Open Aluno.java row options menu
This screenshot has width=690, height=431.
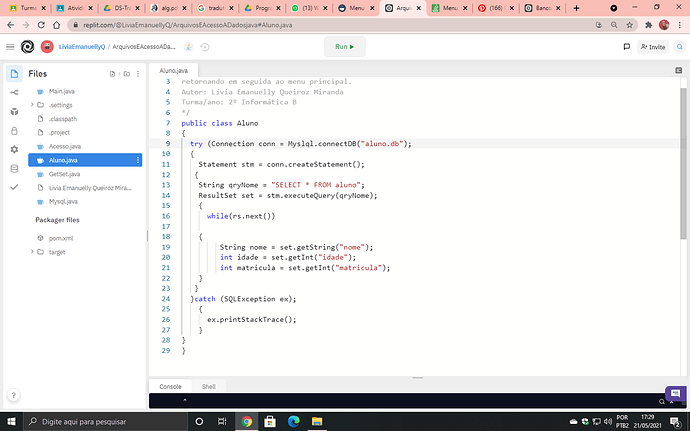pyautogui.click(x=138, y=160)
